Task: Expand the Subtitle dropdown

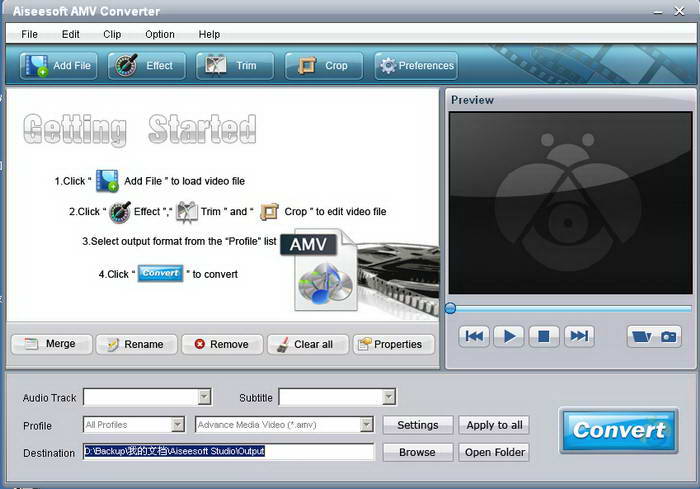Action: click(389, 397)
